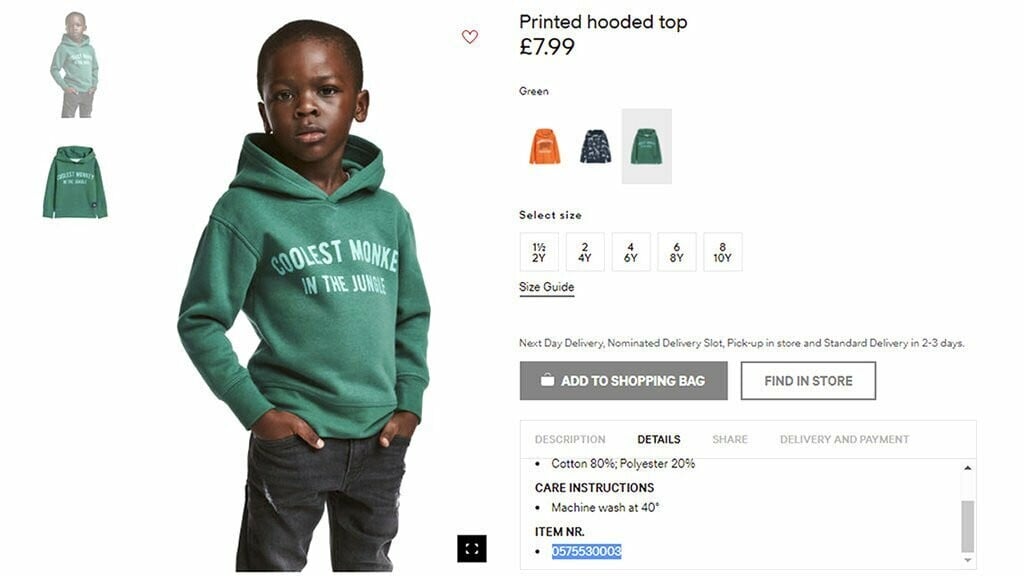
Task: Click details panel scroll up arrow
Action: (967, 468)
